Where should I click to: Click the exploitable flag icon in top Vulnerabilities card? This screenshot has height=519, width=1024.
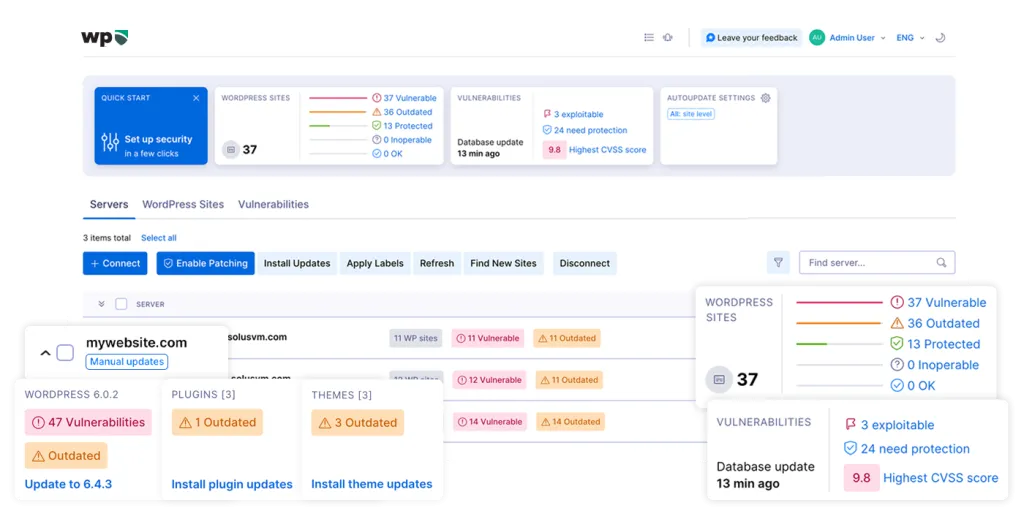click(547, 114)
